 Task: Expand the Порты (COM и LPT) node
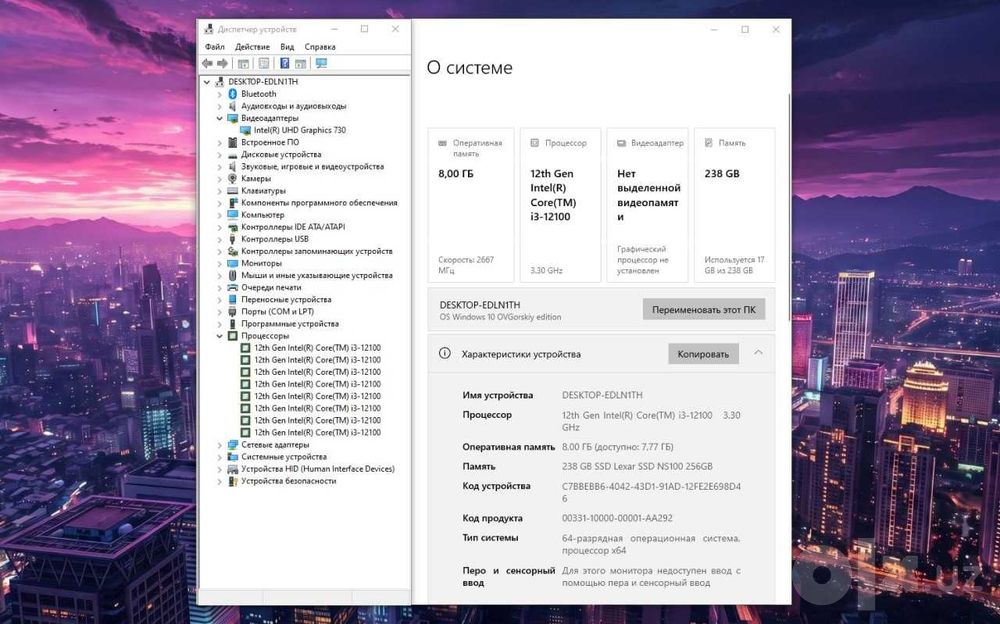[219, 312]
